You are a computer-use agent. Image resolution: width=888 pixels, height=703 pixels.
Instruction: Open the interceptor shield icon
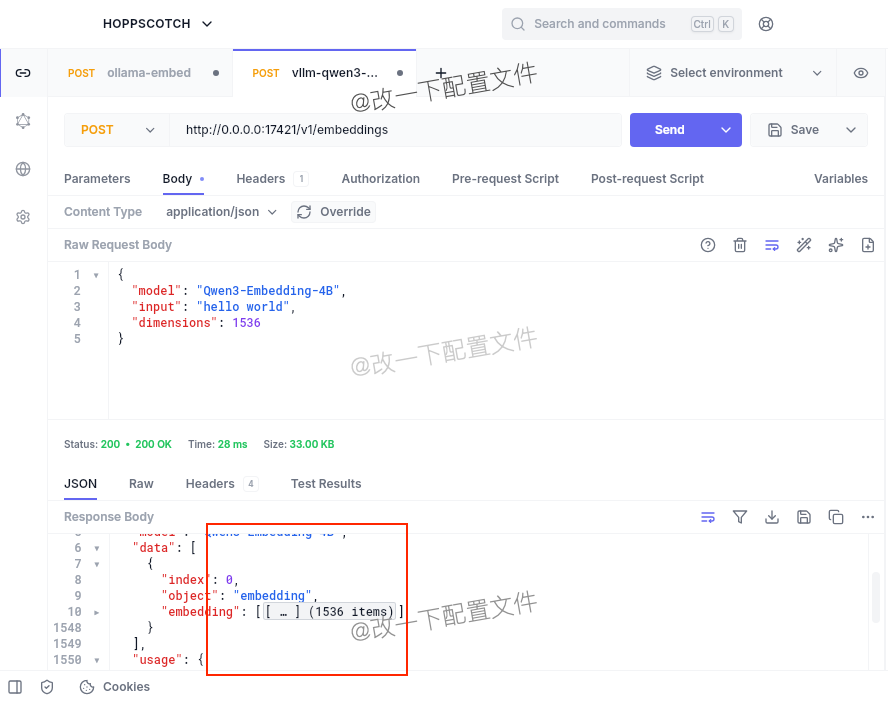pyautogui.click(x=47, y=687)
